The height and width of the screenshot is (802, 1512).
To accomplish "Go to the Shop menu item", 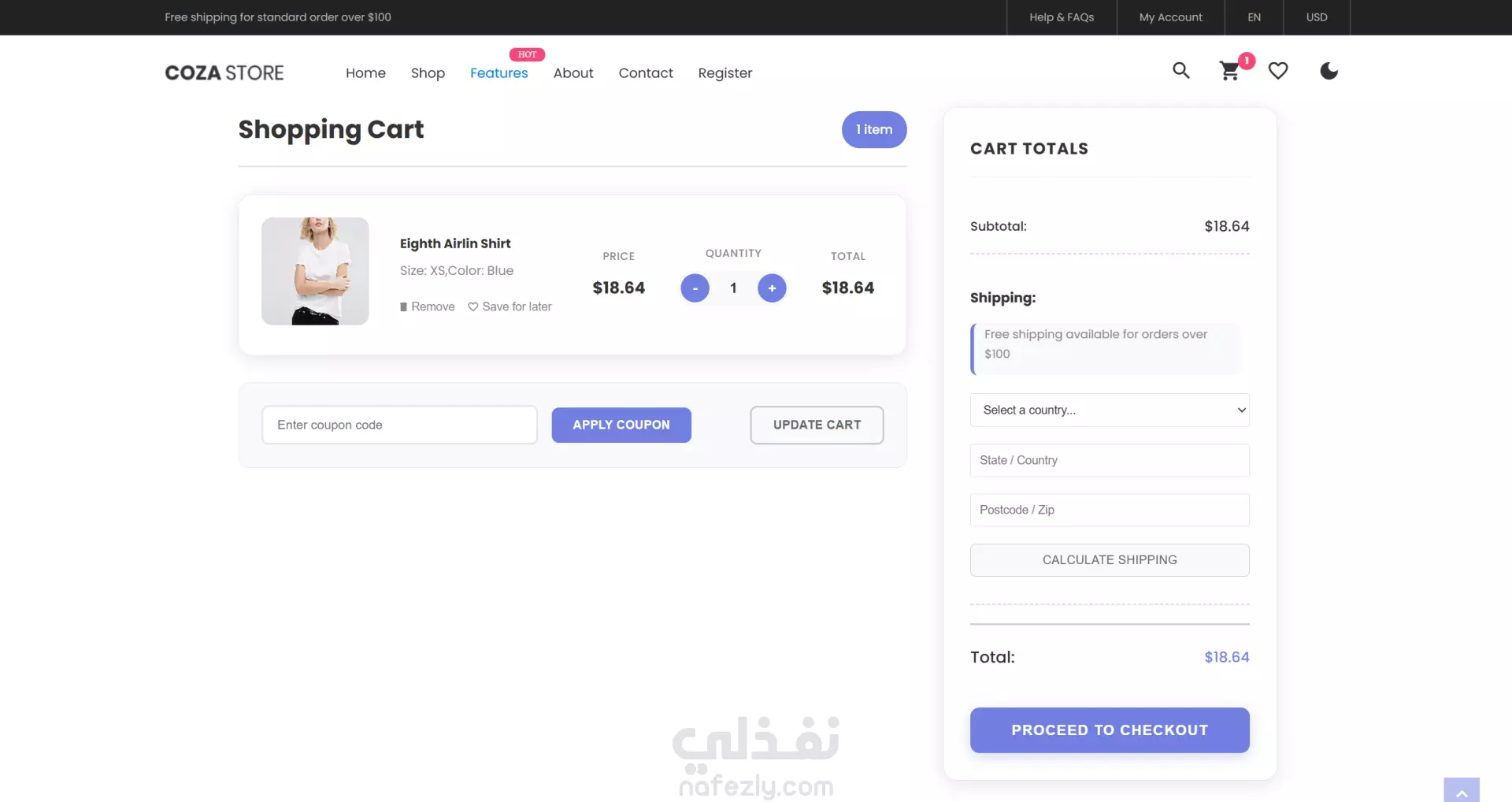I will point(428,73).
